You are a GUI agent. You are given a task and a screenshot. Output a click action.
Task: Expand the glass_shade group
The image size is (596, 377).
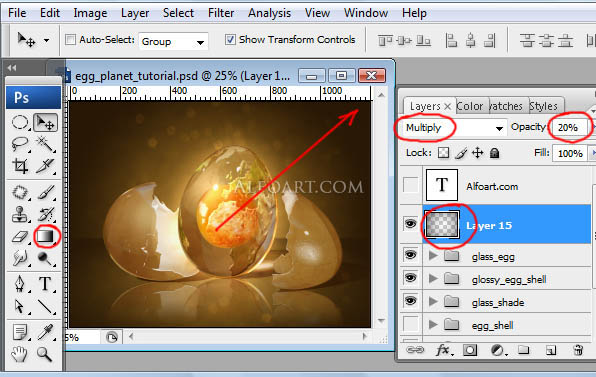(x=433, y=301)
